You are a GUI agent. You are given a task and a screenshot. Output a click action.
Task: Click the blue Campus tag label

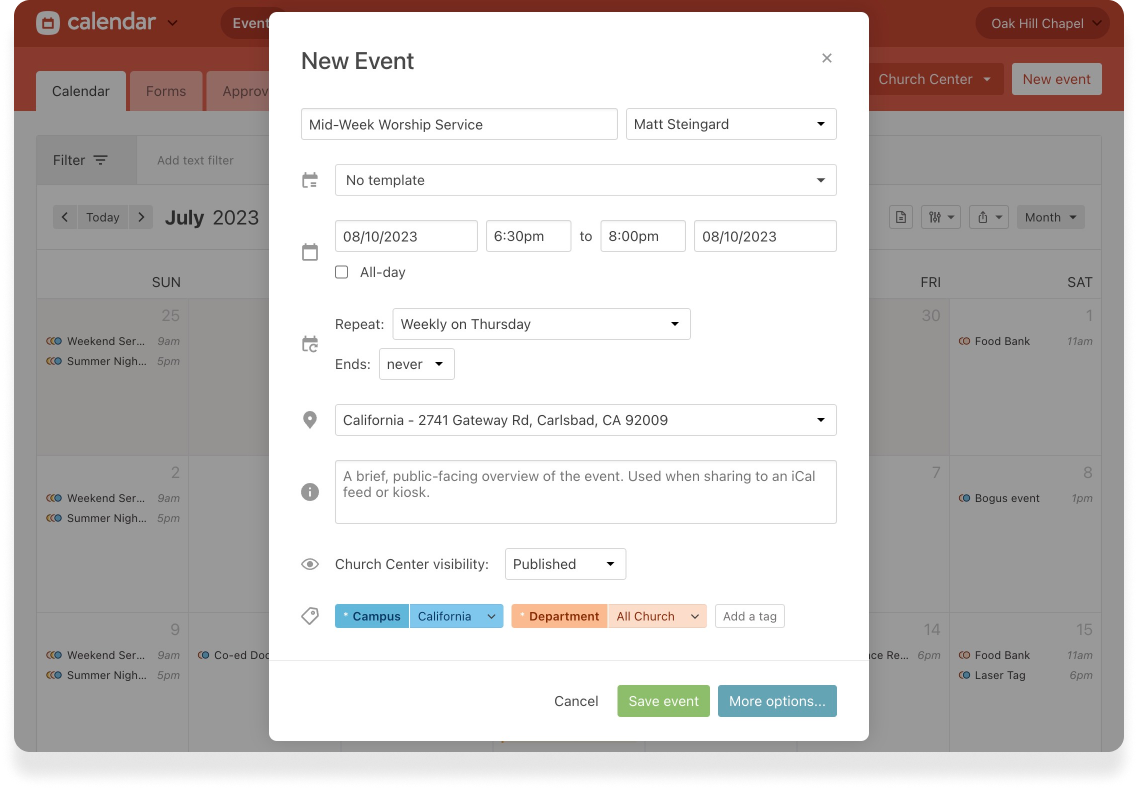(372, 616)
